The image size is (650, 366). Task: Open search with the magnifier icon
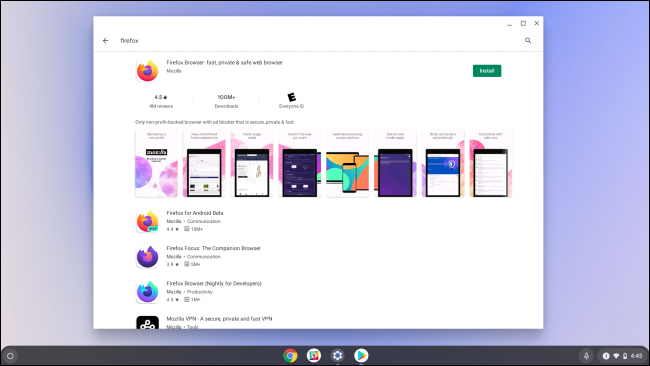click(528, 41)
